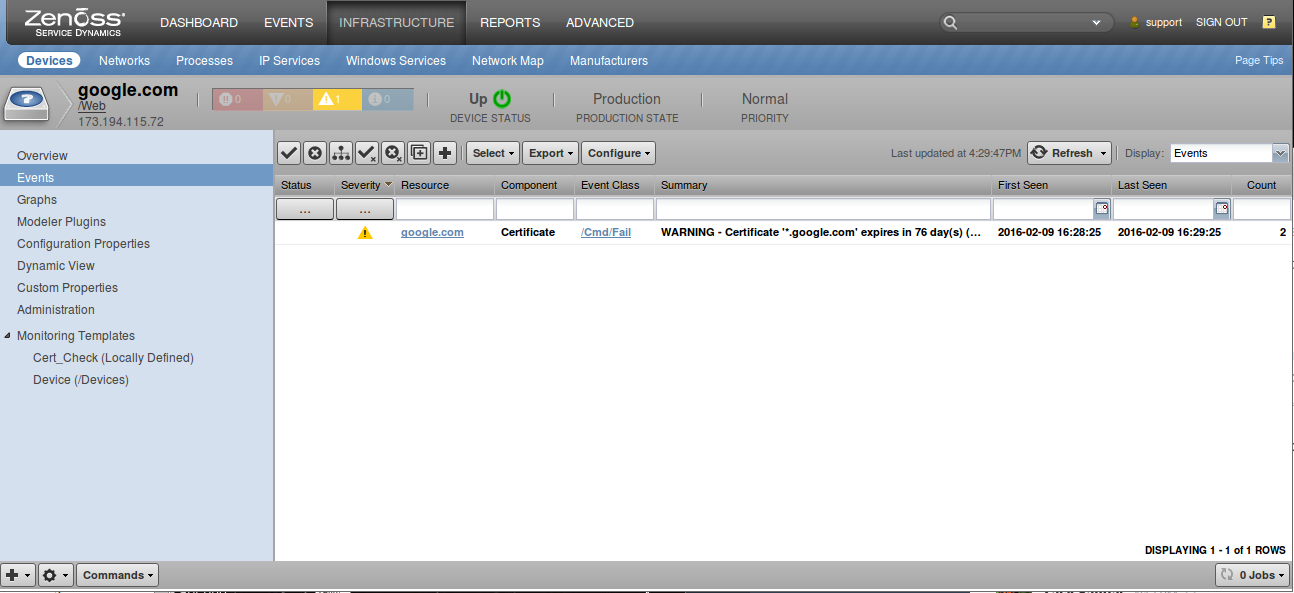
Task: Click the critical events red rainbow counter
Action: click(x=237, y=99)
